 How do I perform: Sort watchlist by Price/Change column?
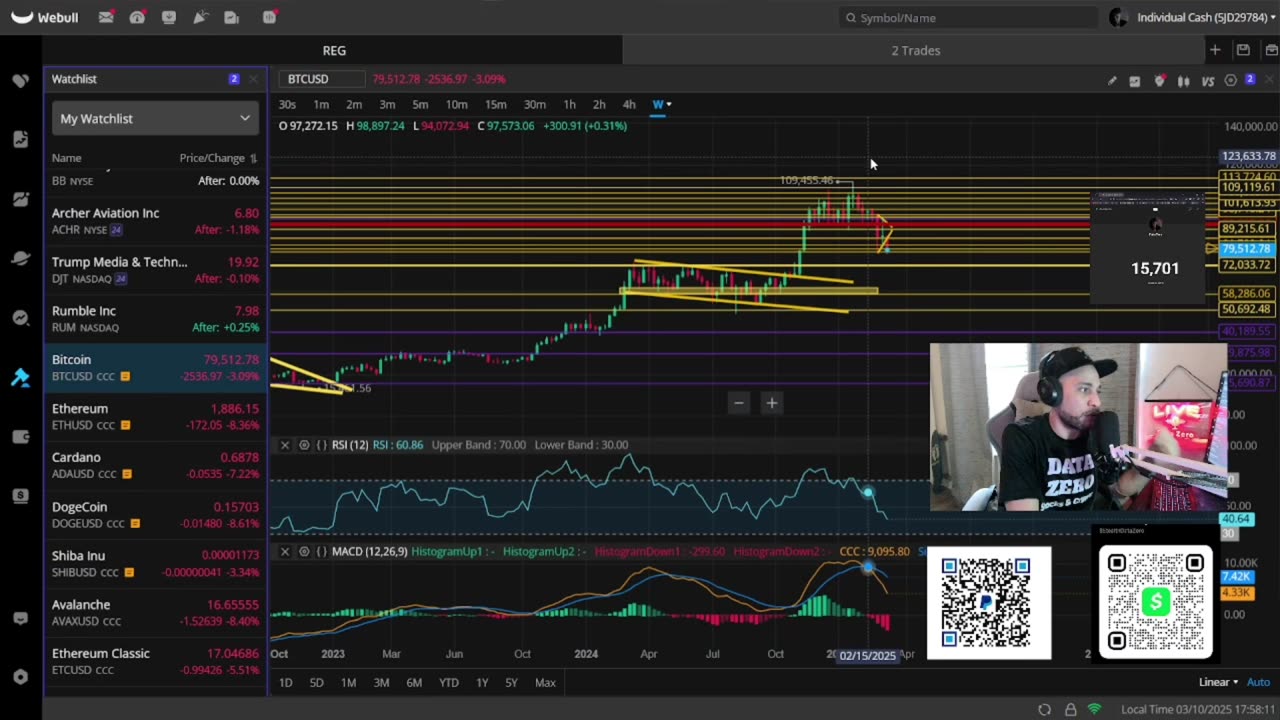pos(218,158)
